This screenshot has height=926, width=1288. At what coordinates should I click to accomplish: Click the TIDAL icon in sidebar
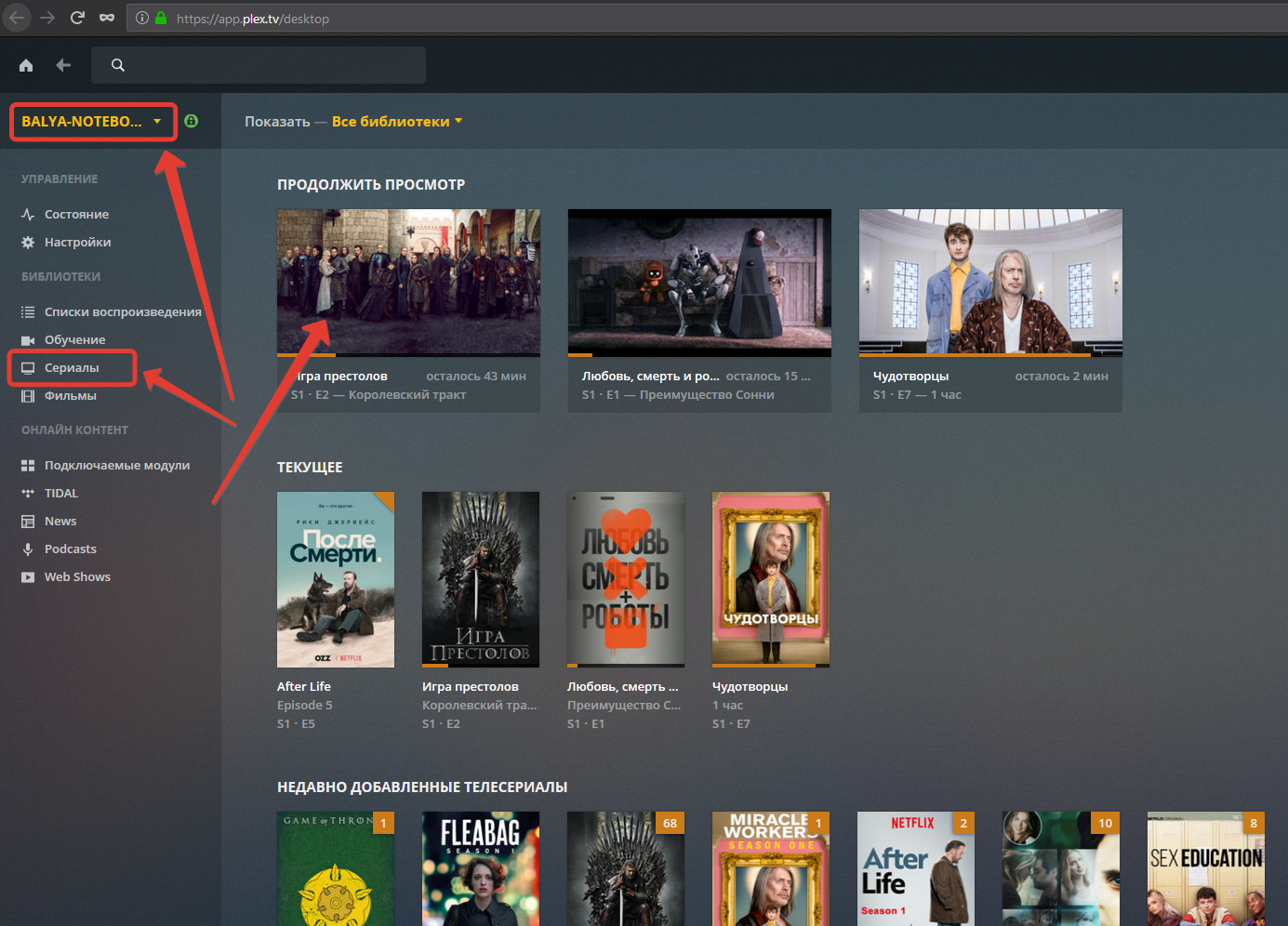tap(28, 494)
